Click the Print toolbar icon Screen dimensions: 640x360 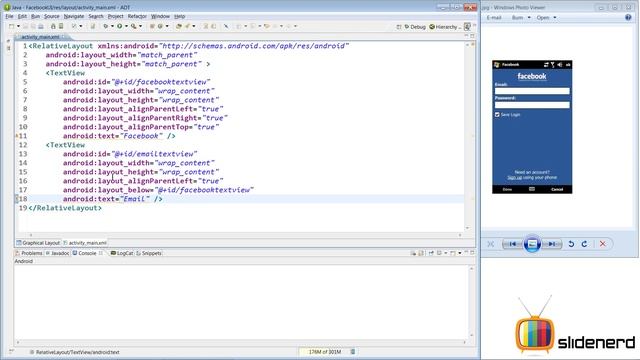click(41, 26)
